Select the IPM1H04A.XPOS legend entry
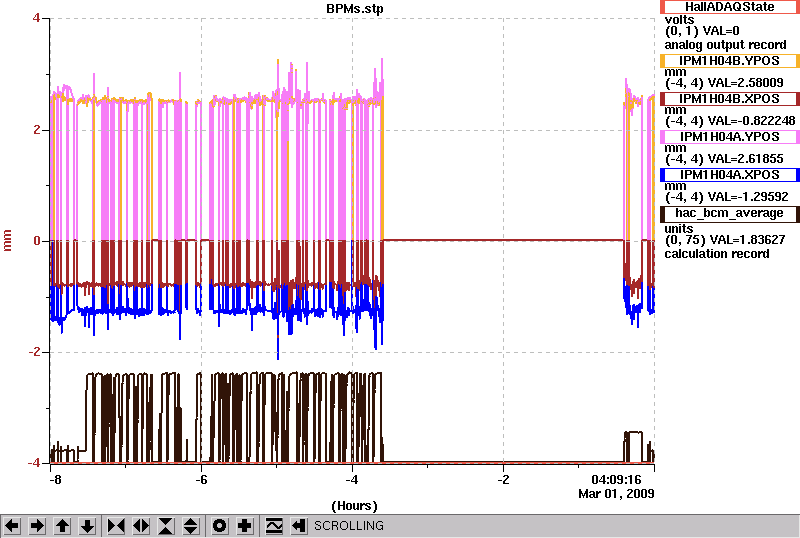Image resolution: width=800 pixels, height=538 pixels. pyautogui.click(x=730, y=175)
